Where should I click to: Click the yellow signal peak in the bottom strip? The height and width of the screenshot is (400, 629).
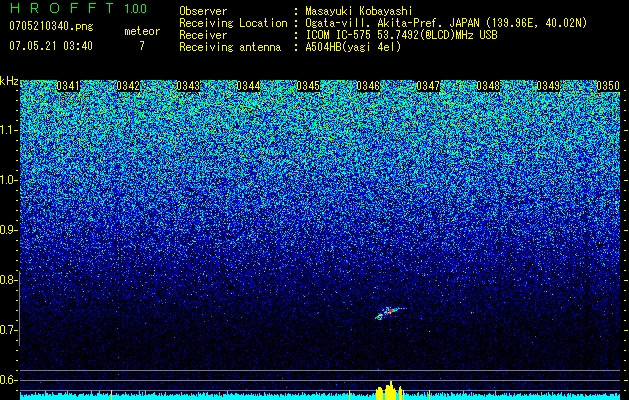point(389,390)
